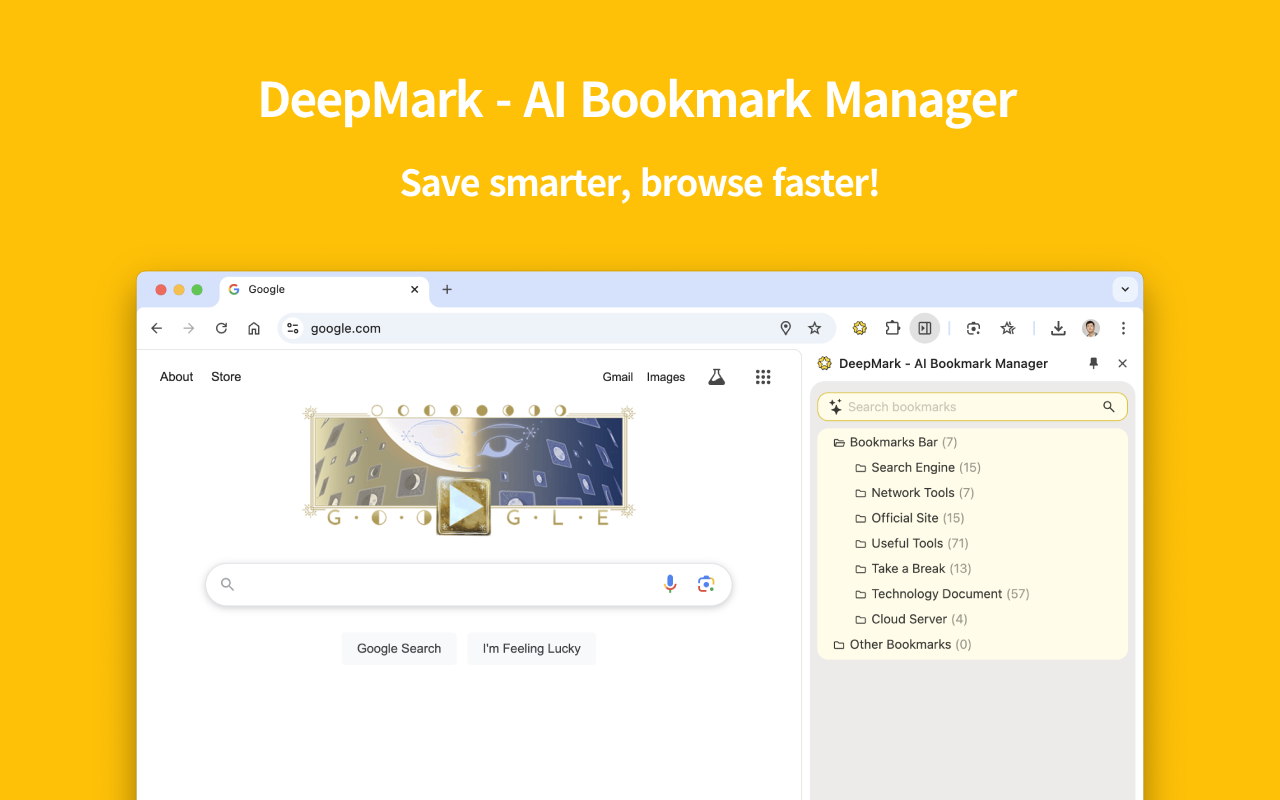1280x800 pixels.
Task: Toggle the pin on DeepMark side panel
Action: pos(1093,363)
